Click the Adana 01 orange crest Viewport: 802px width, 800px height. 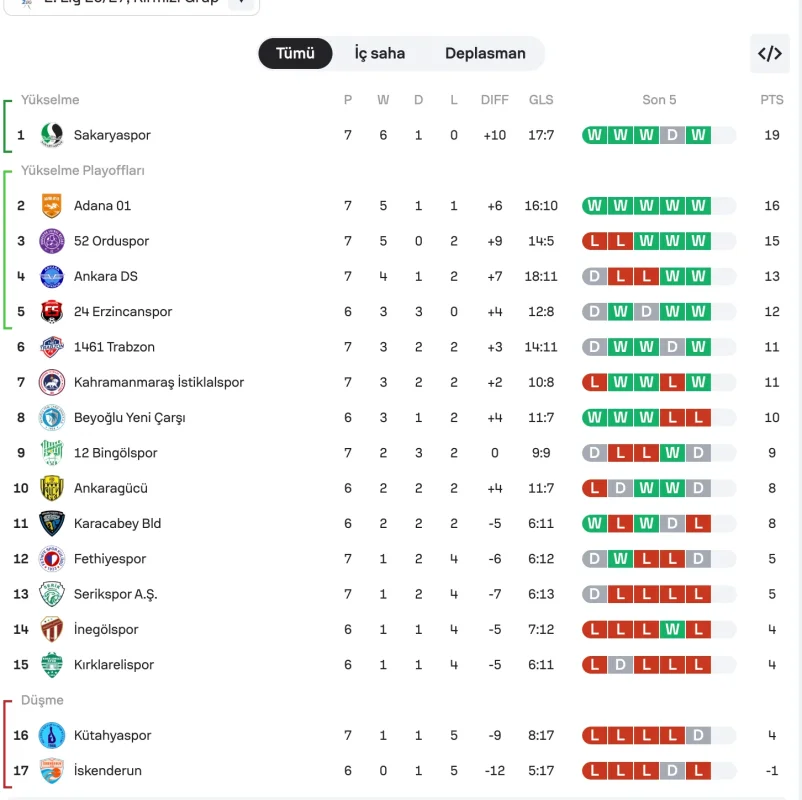point(52,206)
